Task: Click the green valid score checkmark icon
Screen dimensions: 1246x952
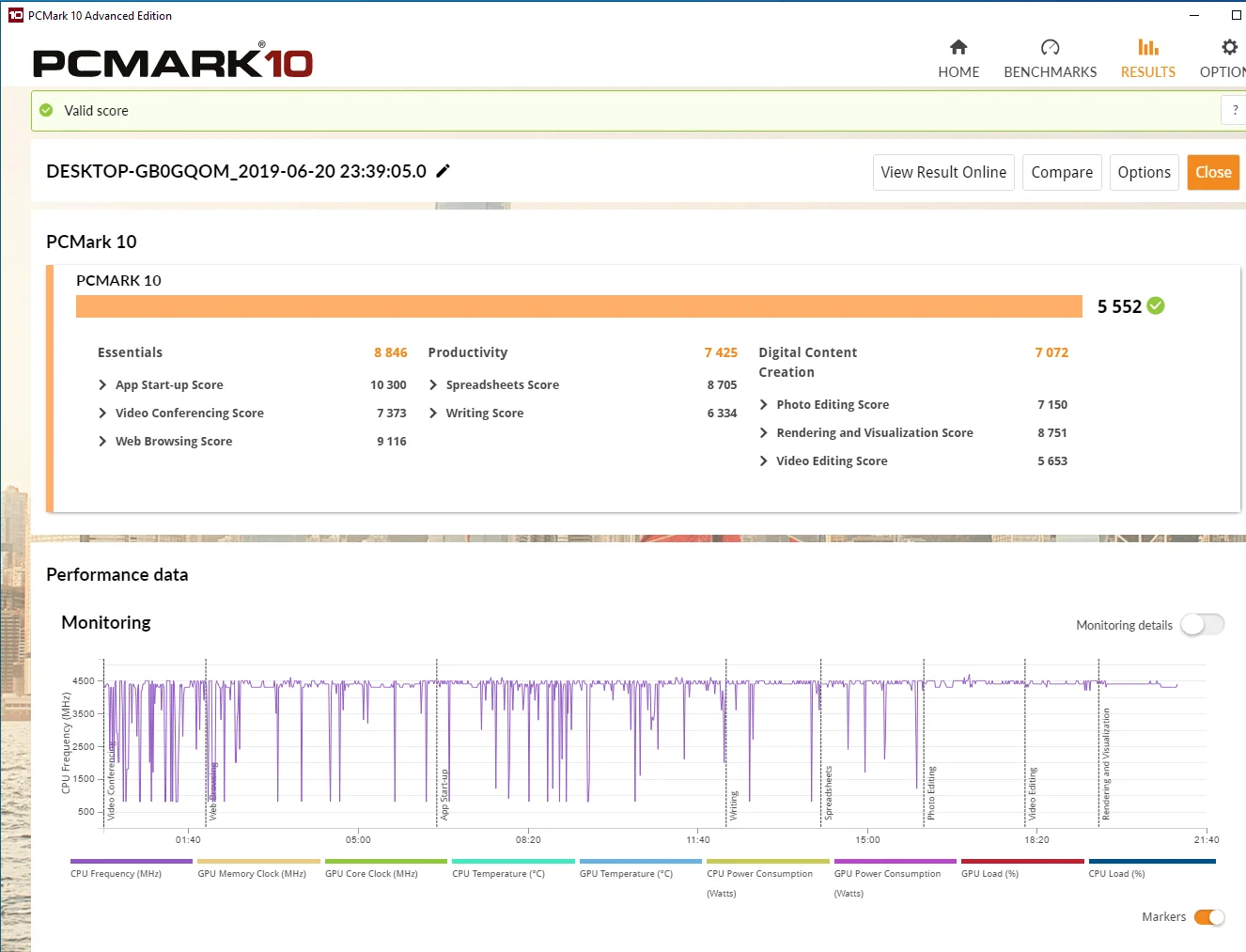Action: 46,111
